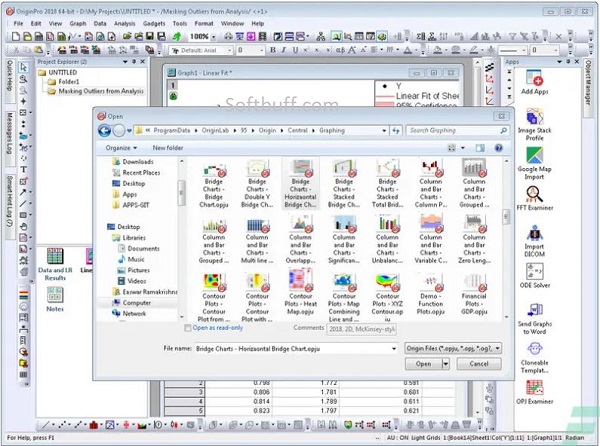Click the Back arrow in Open dialog
The width and height of the screenshot is (600, 446).
(104, 130)
